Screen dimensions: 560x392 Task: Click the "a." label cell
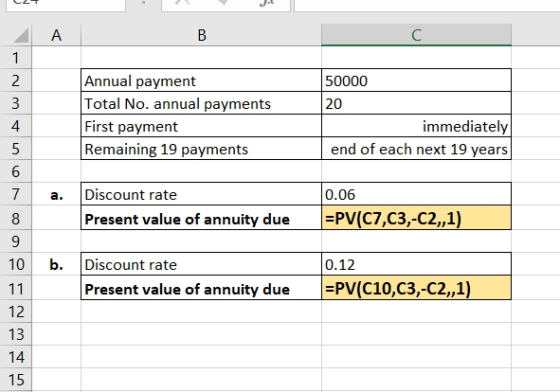click(x=56, y=194)
